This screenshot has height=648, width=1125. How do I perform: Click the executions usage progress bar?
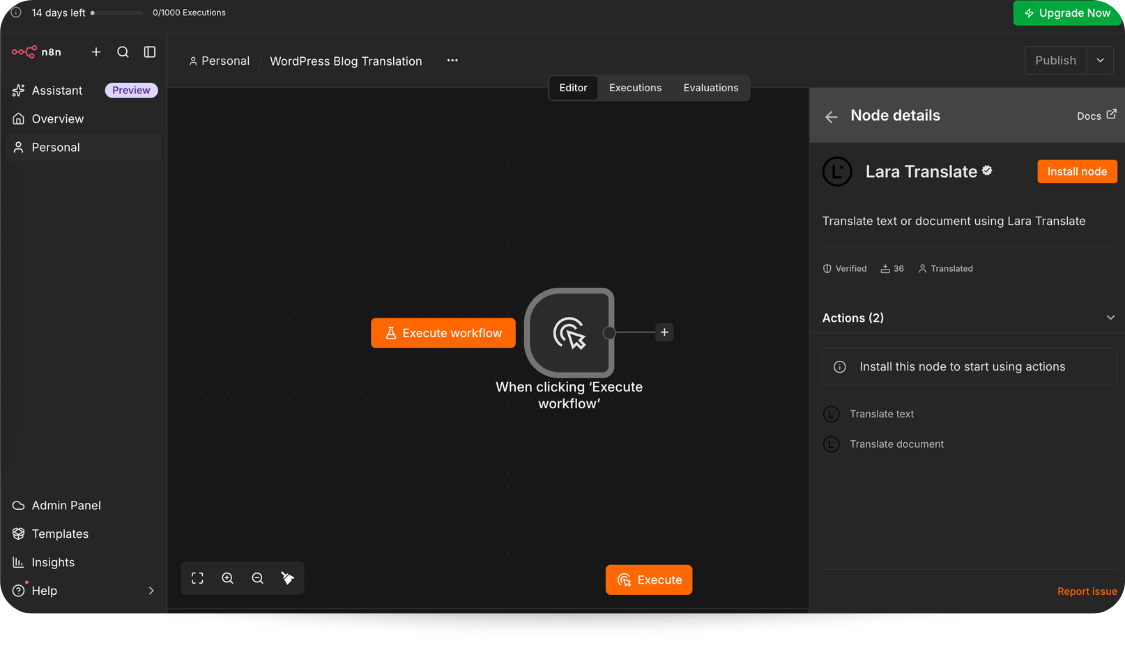[116, 13]
